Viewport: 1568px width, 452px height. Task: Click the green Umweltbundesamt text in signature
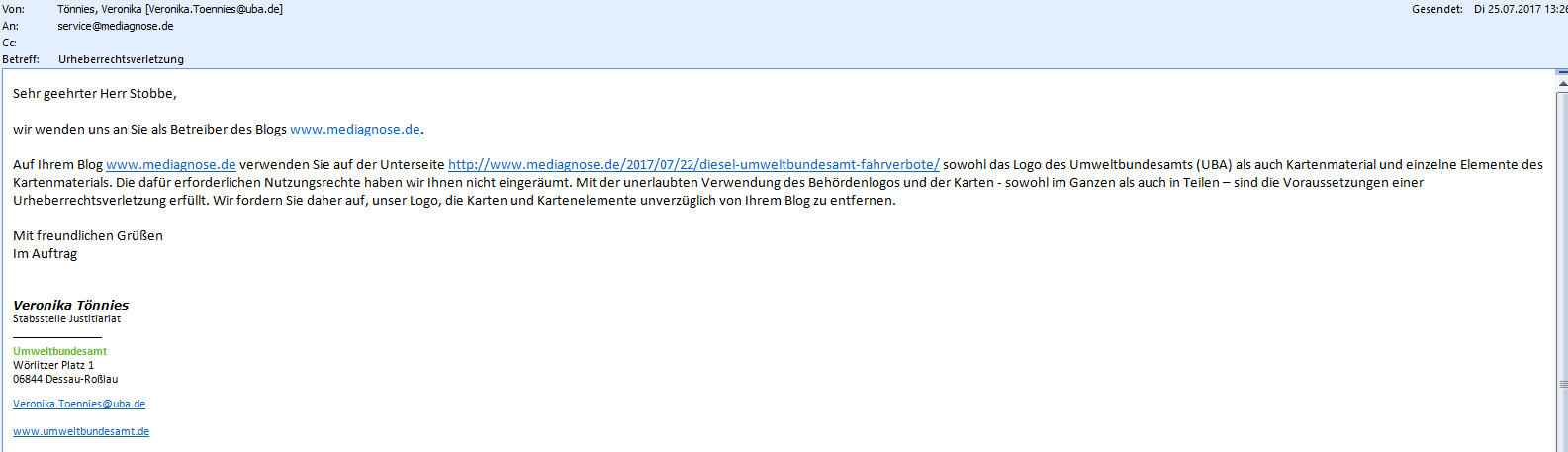(x=59, y=351)
